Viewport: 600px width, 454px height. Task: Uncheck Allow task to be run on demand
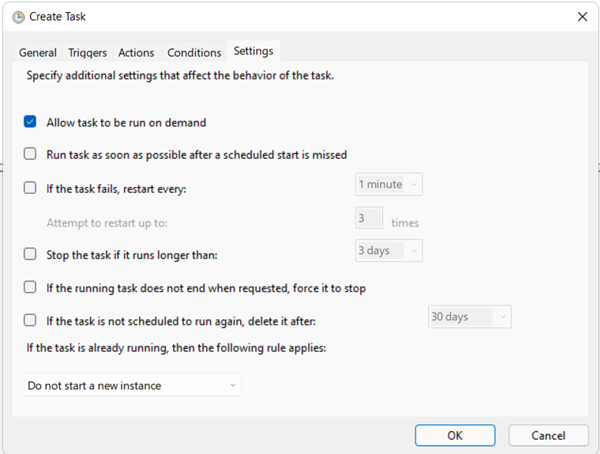coord(30,122)
